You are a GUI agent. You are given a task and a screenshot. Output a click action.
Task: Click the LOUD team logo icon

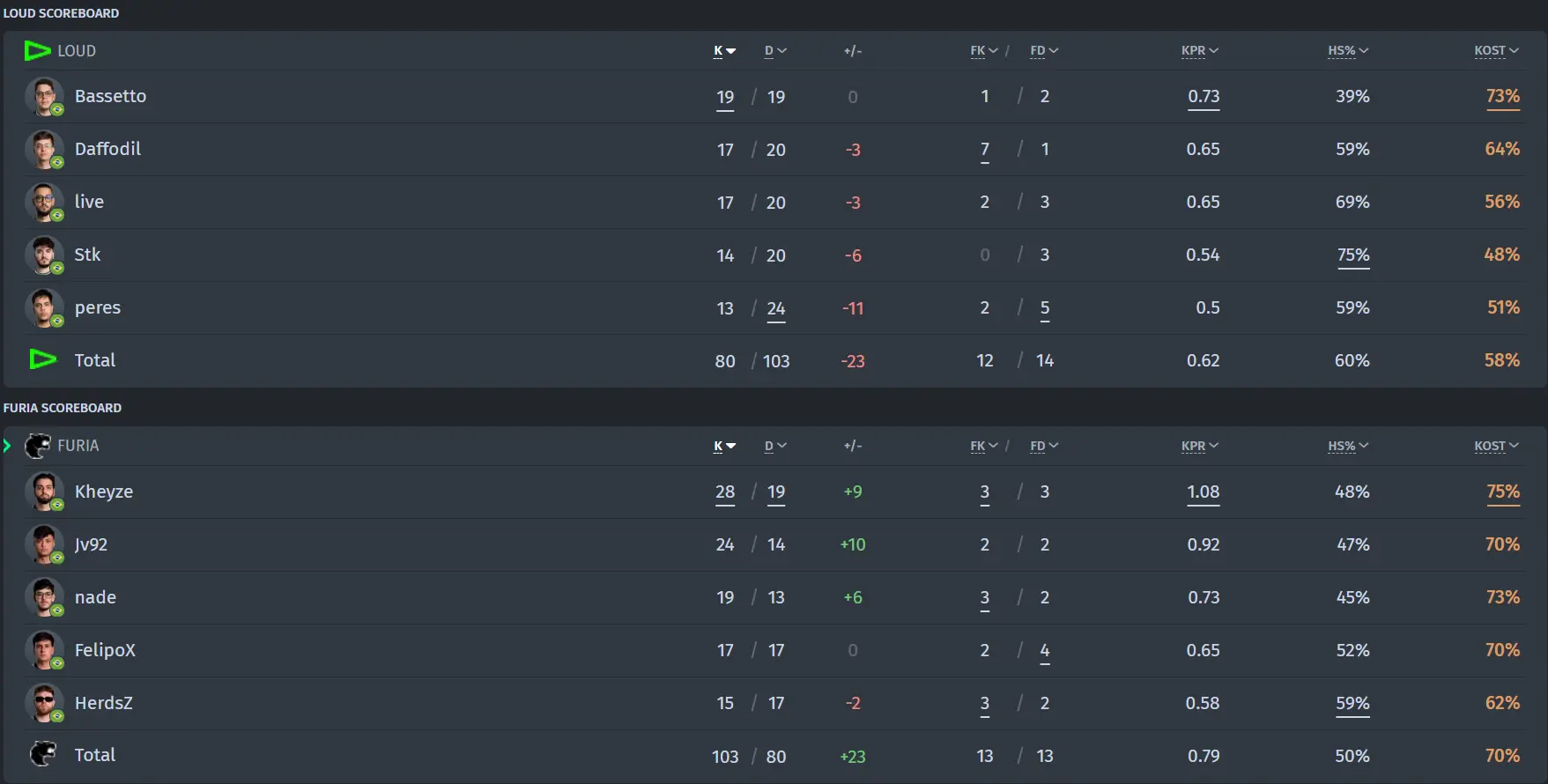[37, 51]
